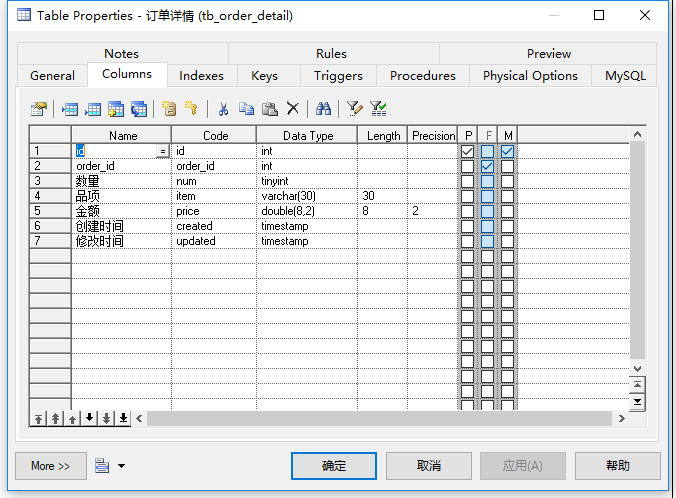Click vertical scrollbar down arrow
The image size is (676, 498).
(x=637, y=369)
